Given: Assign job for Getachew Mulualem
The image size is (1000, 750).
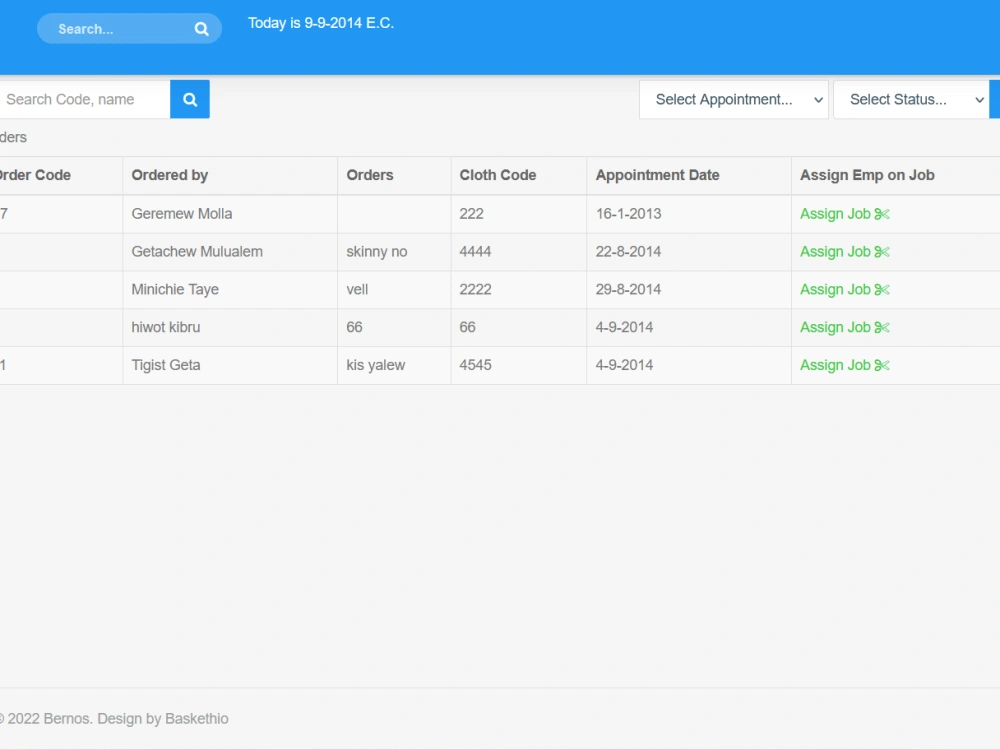Looking at the screenshot, I should (x=844, y=252).
